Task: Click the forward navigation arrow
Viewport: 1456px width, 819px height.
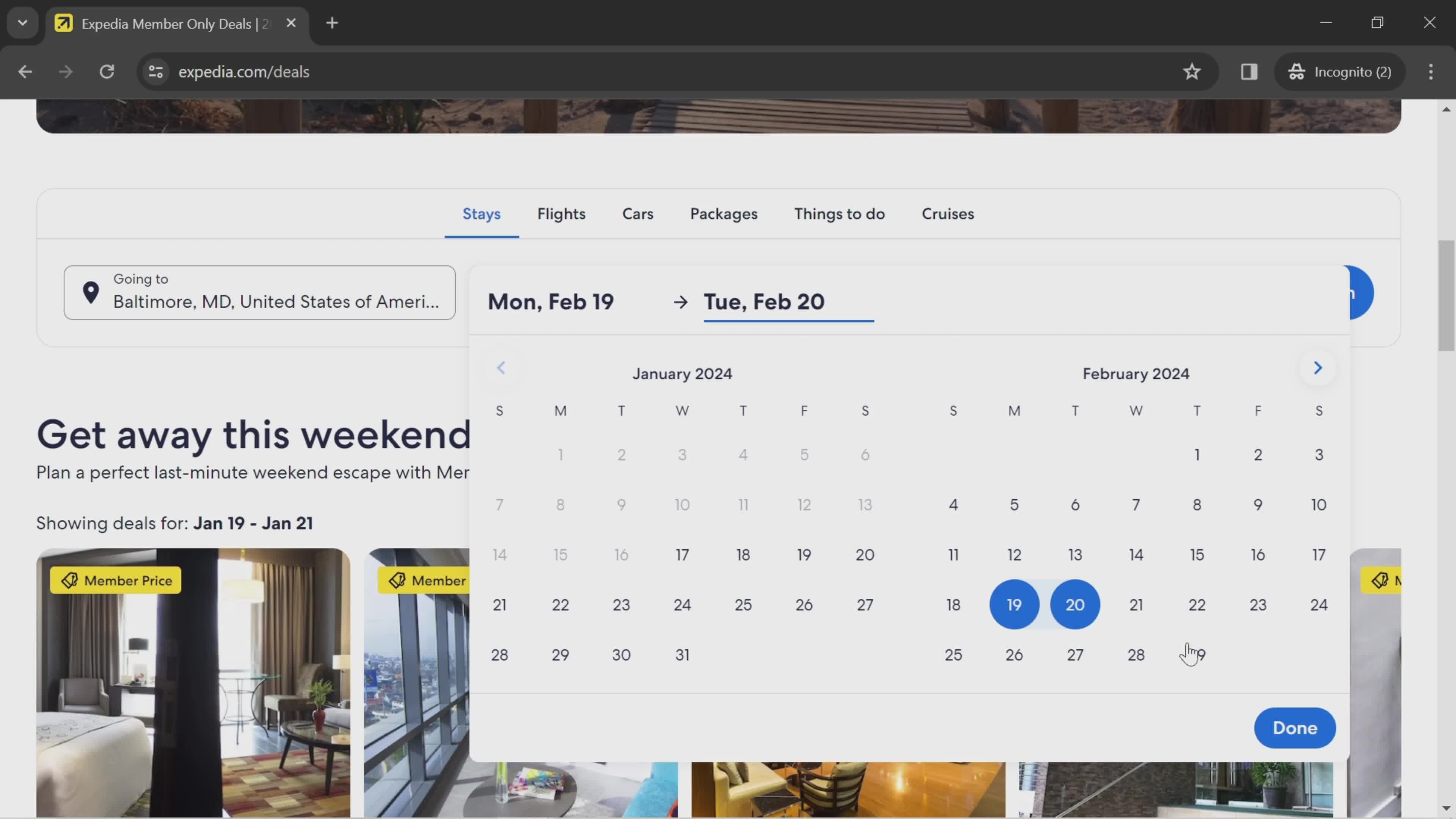Action: click(66, 72)
